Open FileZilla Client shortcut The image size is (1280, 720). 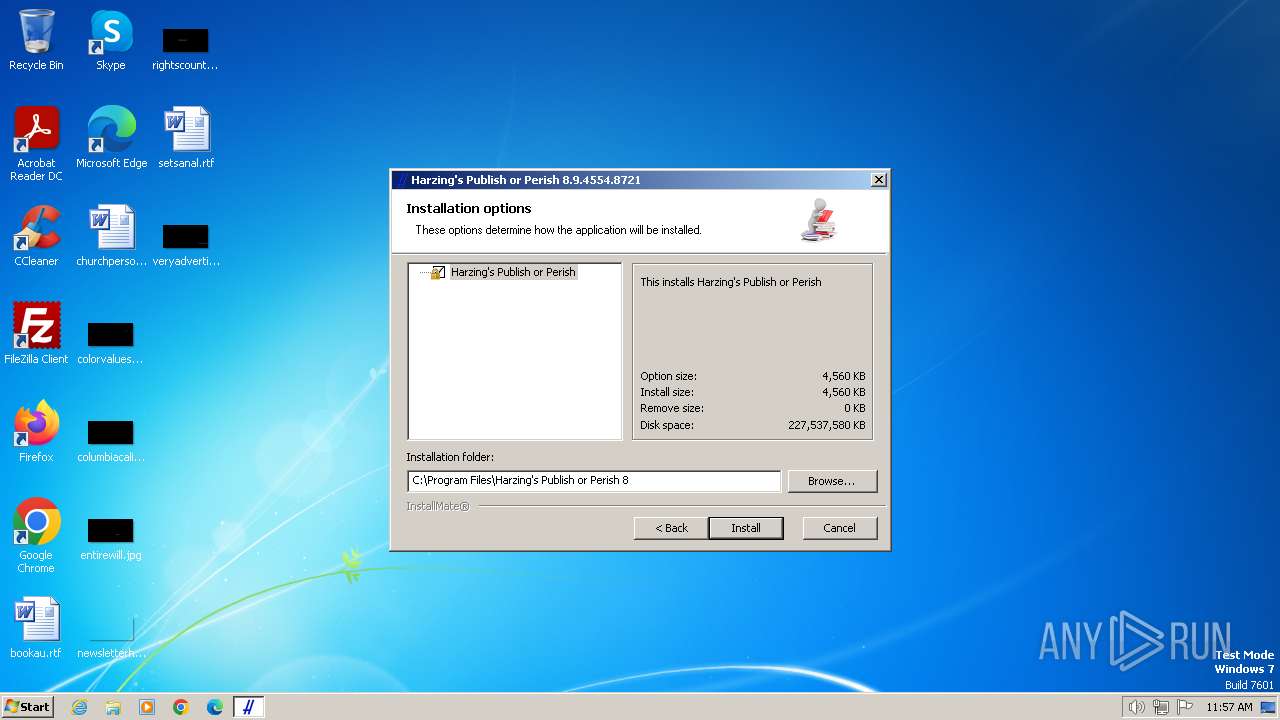[36, 334]
